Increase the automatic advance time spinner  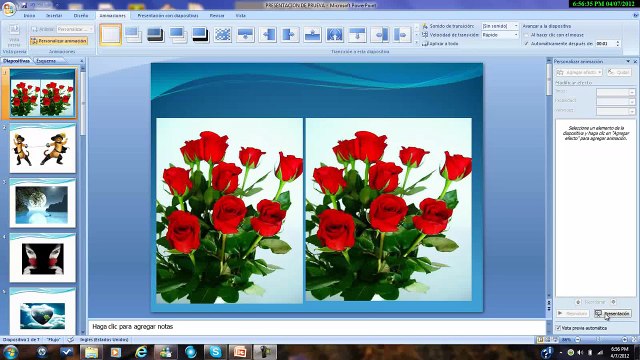point(618,42)
